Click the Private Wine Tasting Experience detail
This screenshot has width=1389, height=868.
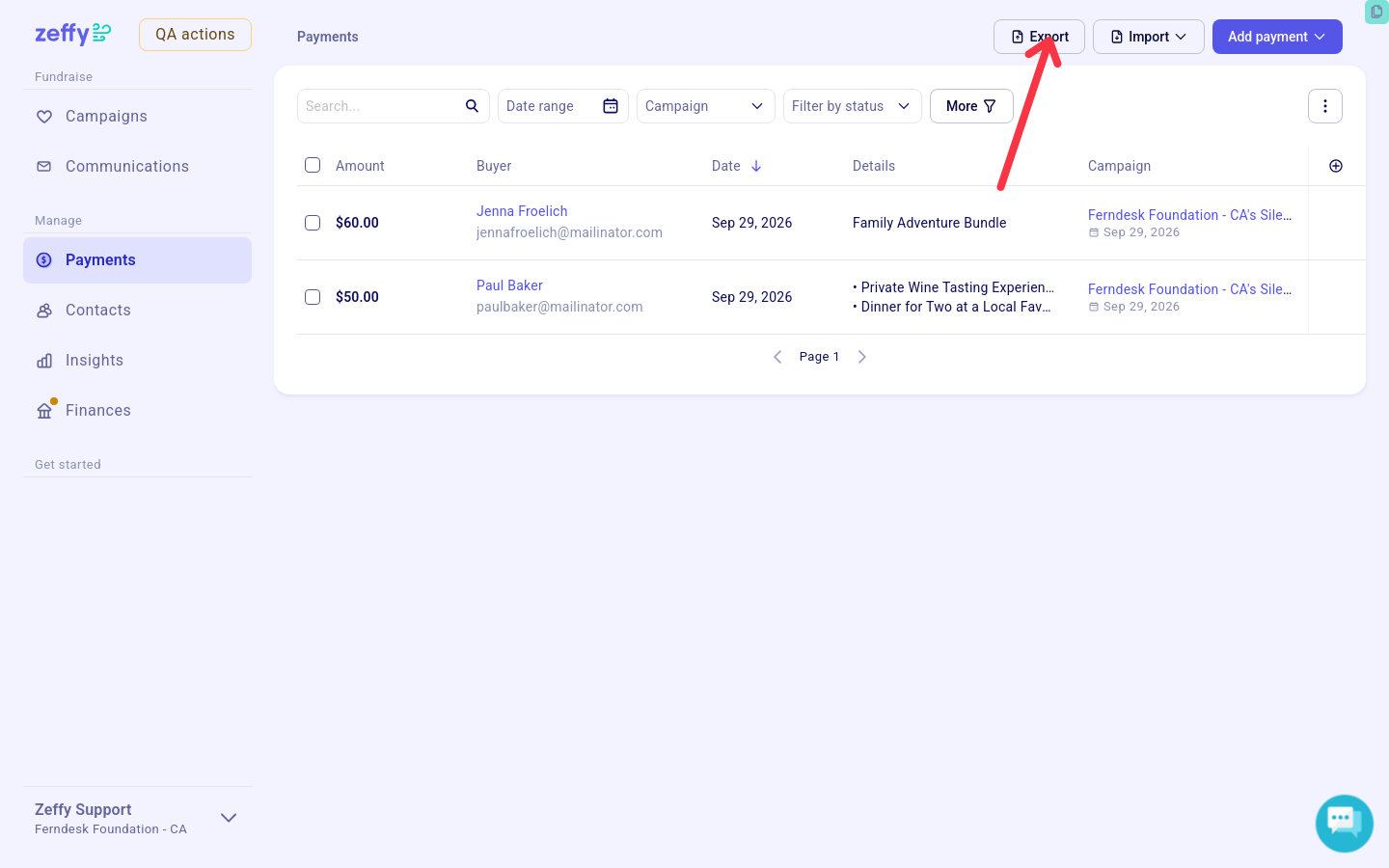click(x=954, y=287)
